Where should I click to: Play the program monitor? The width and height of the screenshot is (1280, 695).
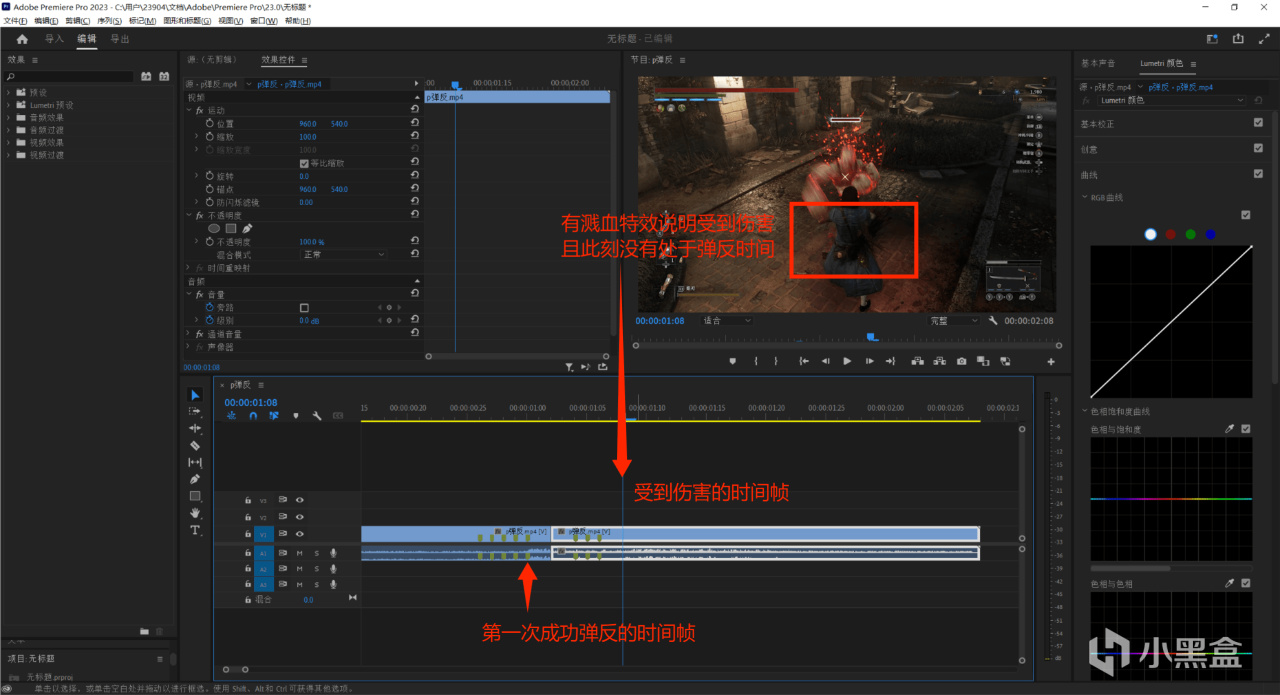[x=847, y=361]
